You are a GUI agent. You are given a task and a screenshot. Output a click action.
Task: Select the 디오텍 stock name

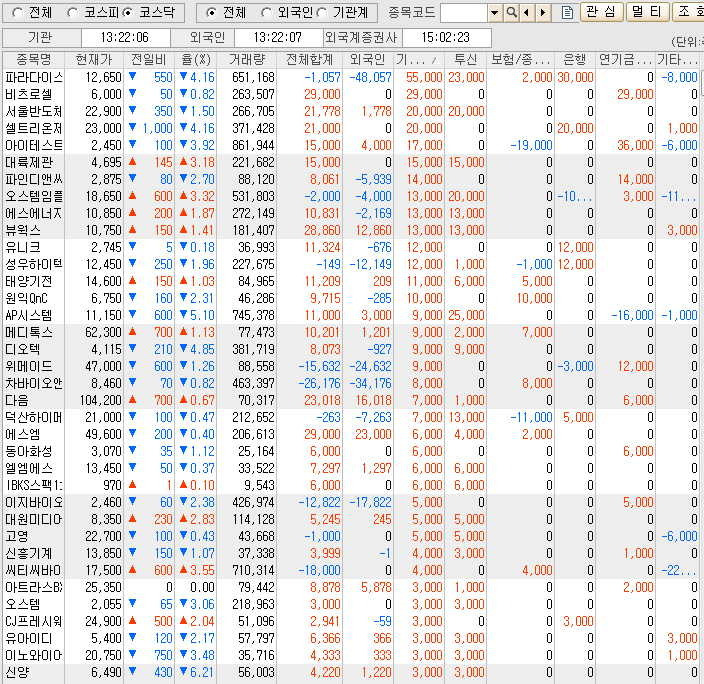pos(23,349)
